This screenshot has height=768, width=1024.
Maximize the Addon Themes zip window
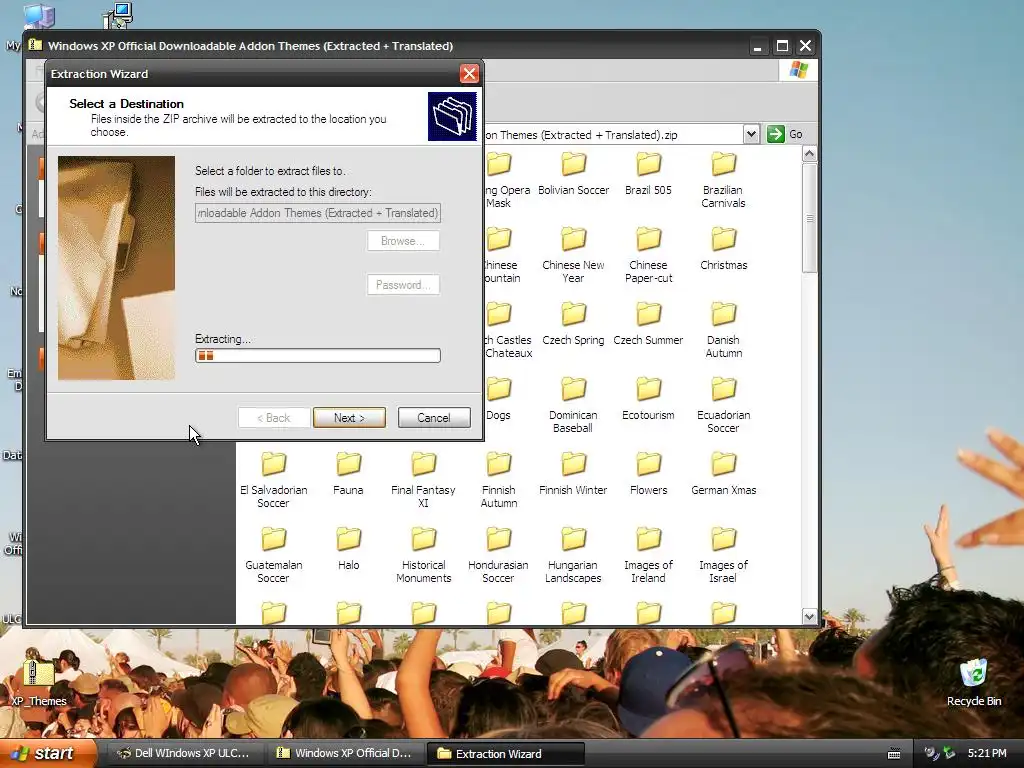point(782,46)
